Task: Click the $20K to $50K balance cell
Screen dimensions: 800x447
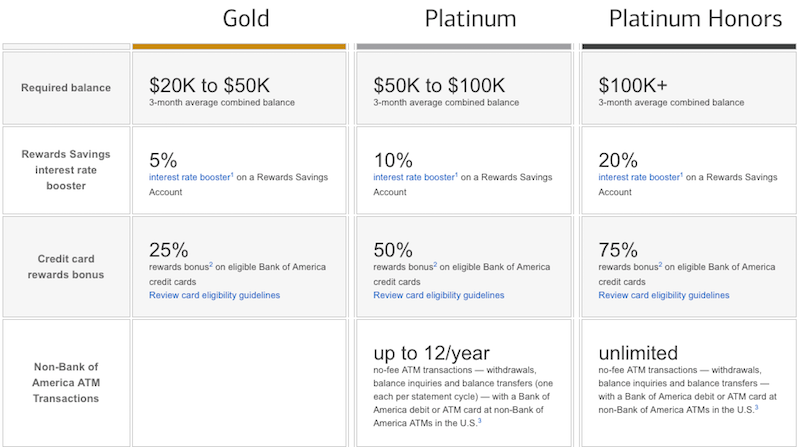Action: click(239, 88)
